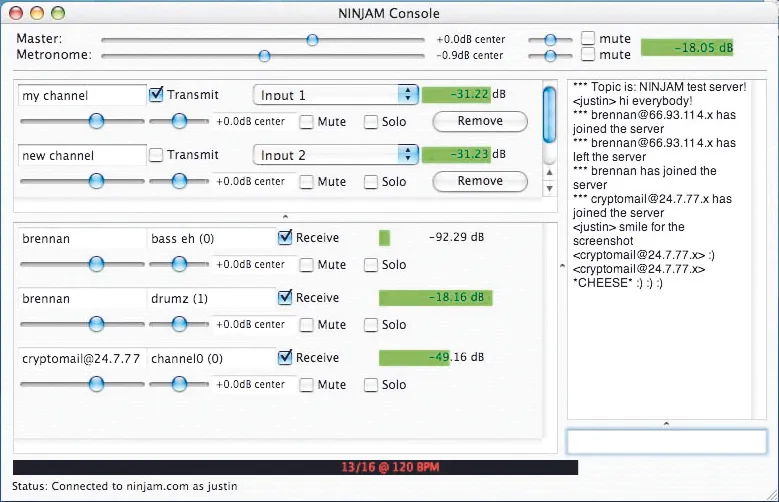
Task: Click the "drumz (1)" channel label
Action: 179,299
